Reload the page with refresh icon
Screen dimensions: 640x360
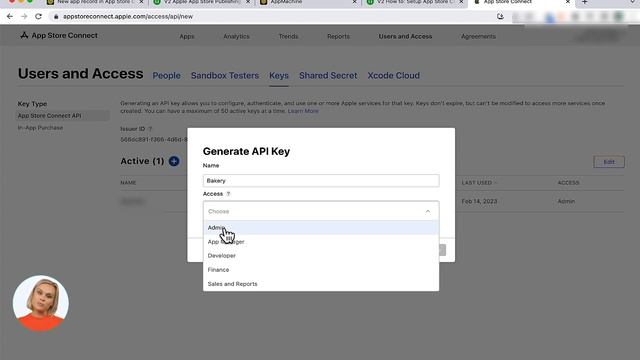(38, 16)
